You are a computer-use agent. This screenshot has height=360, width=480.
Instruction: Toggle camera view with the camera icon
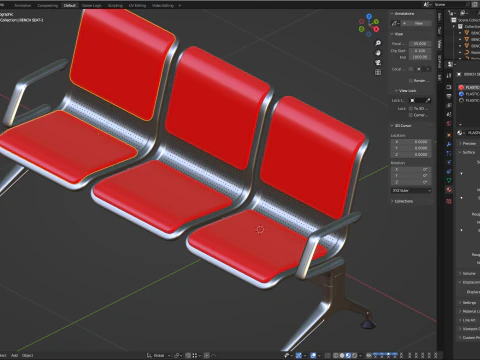point(378,63)
